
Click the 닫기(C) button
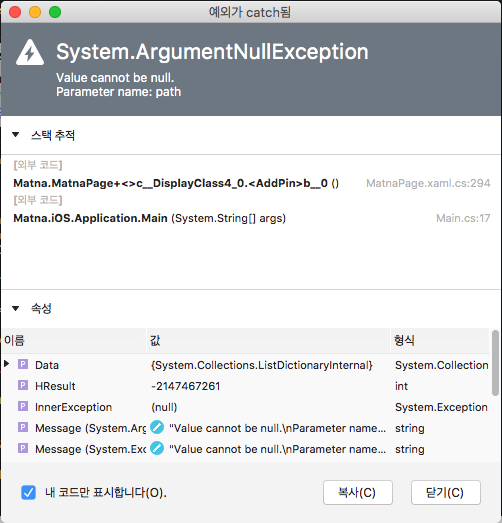pyautogui.click(x=445, y=492)
